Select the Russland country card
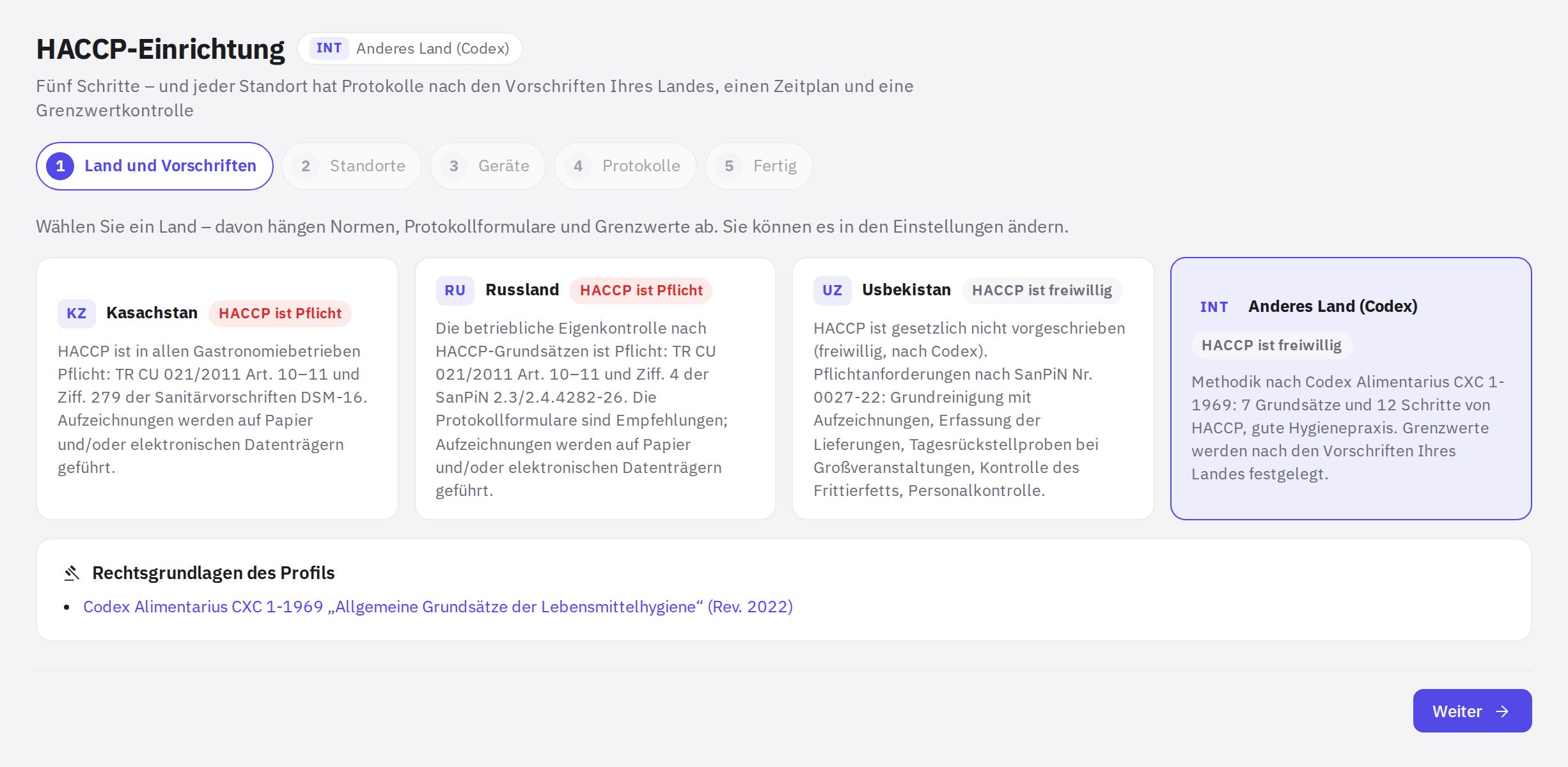The height and width of the screenshot is (767, 1568). click(595, 389)
